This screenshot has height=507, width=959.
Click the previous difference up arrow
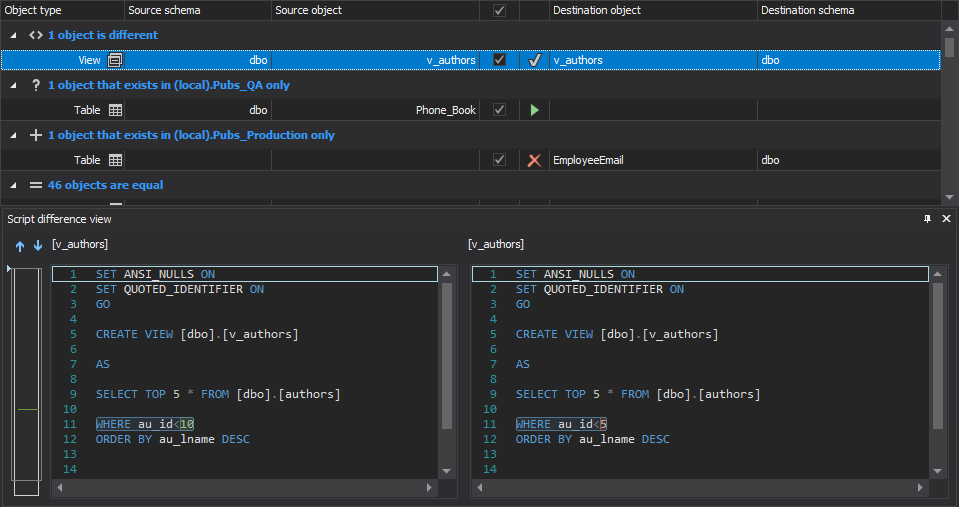20,246
